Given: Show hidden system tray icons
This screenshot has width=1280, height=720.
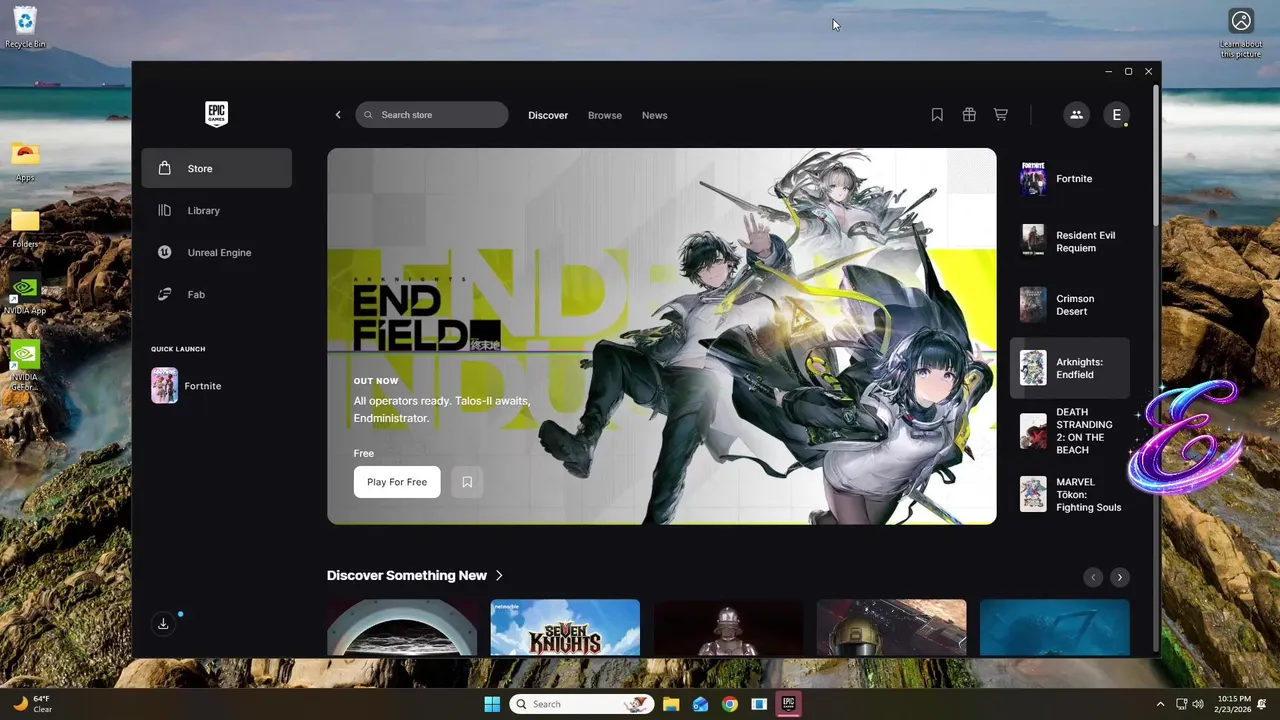Looking at the screenshot, I should coord(1160,704).
